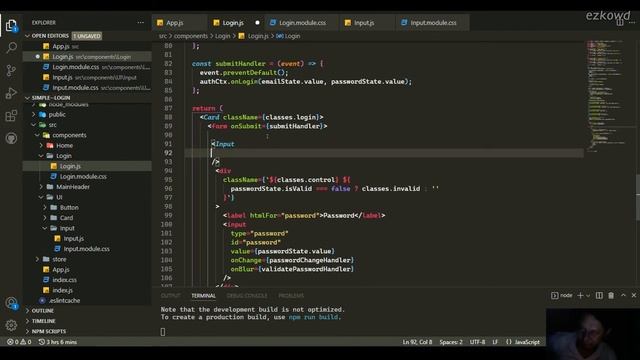
Task: Split the terminal panel
Action: click(599, 296)
